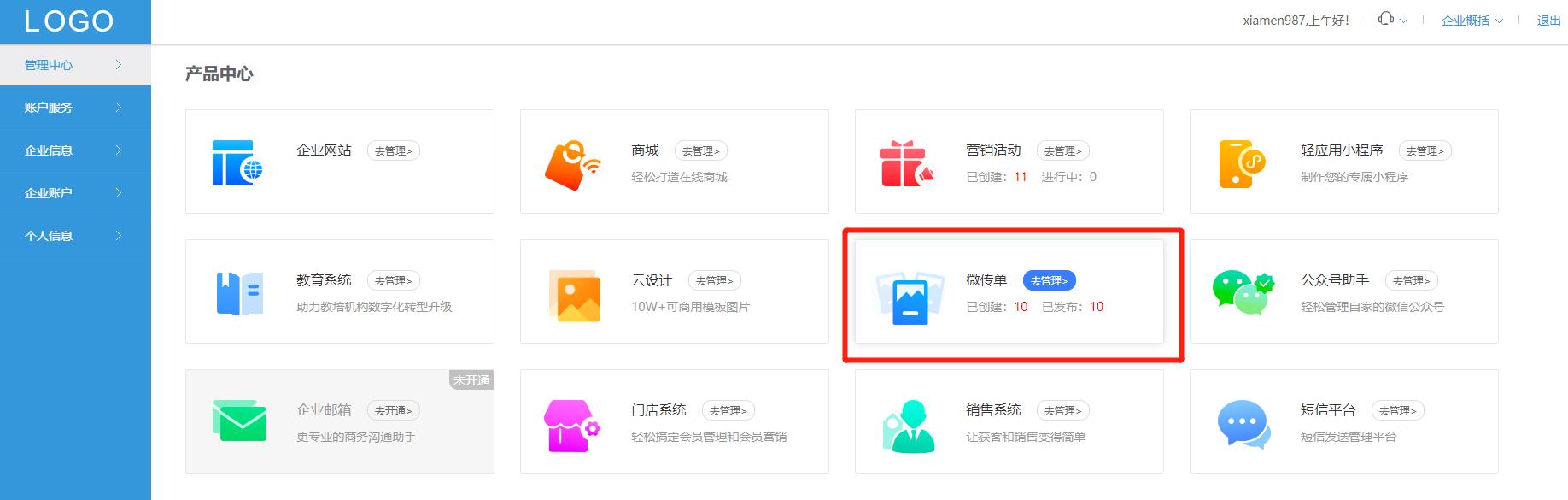Open the 个人信息 sidebar menu item
1568x500 pixels.
click(x=75, y=236)
